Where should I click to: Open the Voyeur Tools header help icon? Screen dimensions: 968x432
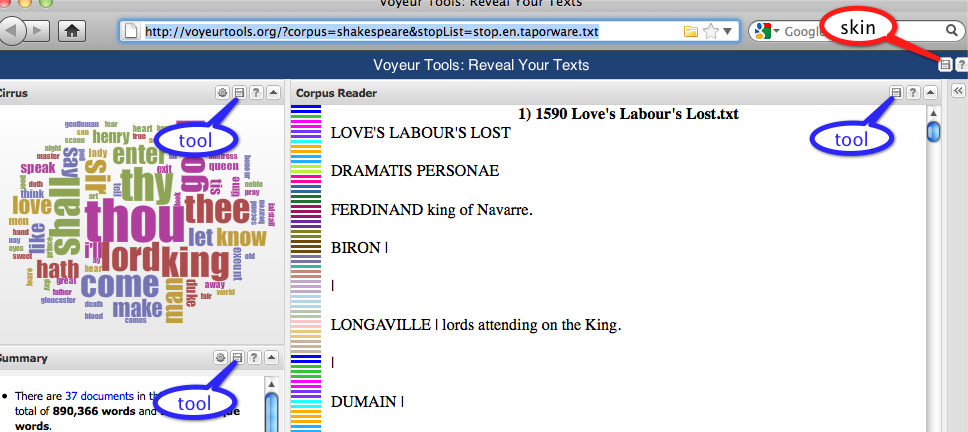[962, 65]
